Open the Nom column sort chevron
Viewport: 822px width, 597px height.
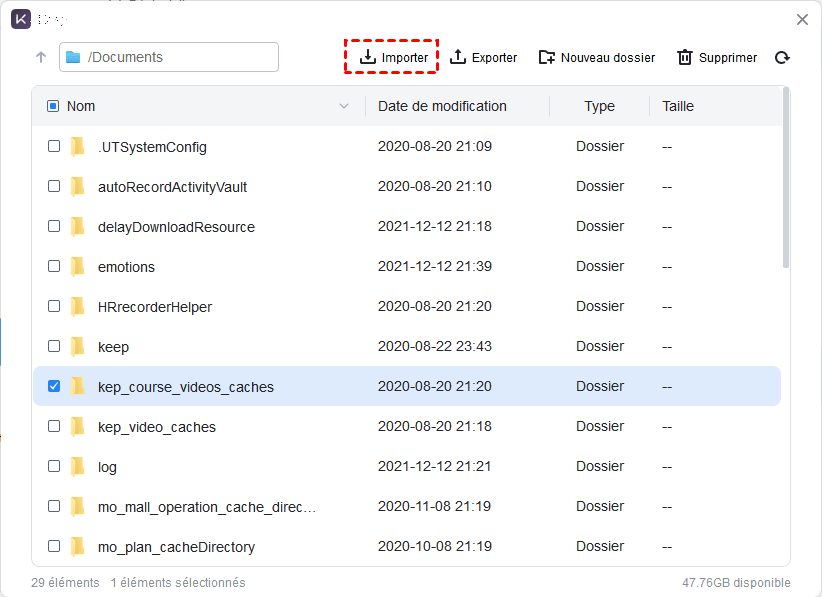344,106
